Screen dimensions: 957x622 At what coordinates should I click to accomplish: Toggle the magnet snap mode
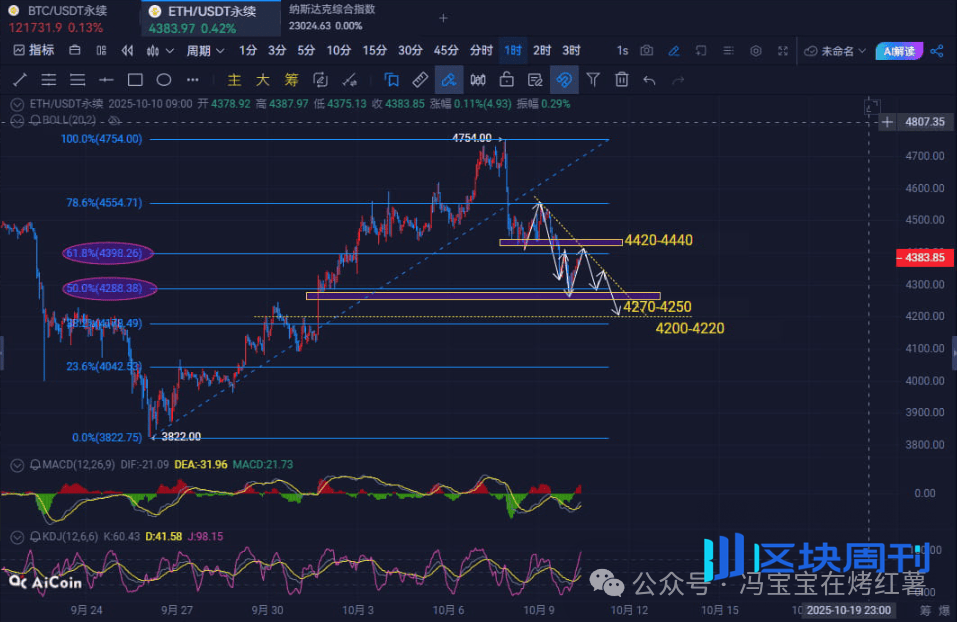[564, 80]
